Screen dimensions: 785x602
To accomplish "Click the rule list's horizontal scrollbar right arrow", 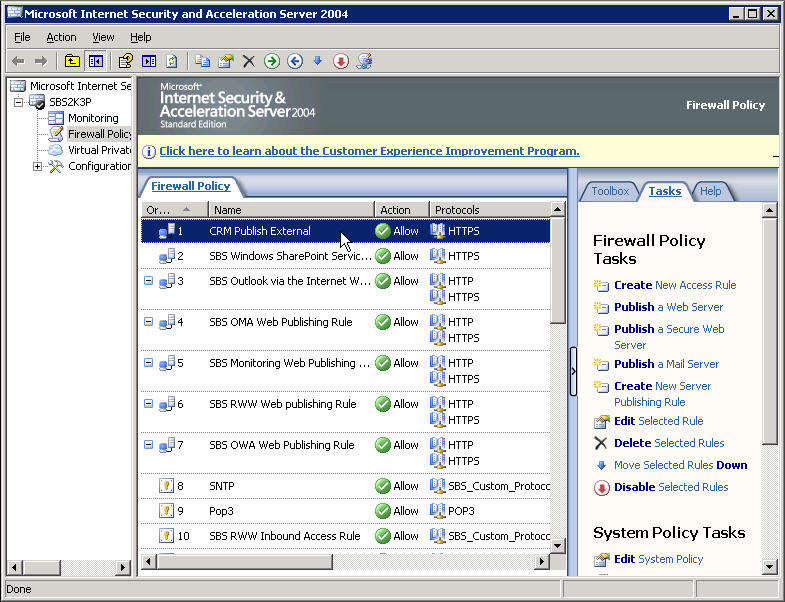I will (x=542, y=562).
